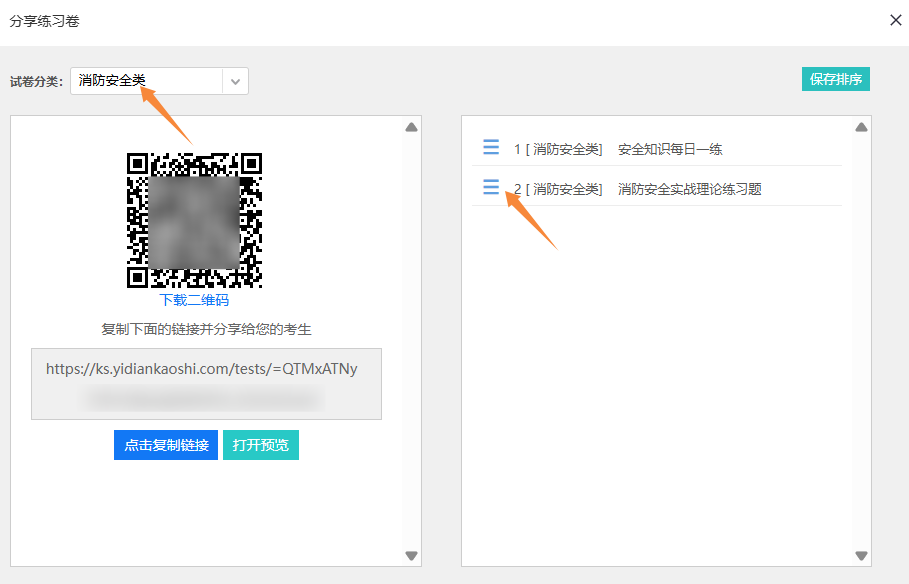The image size is (909, 584).
Task: Click the 复制下面的链接 instruction text
Action: click(x=206, y=328)
